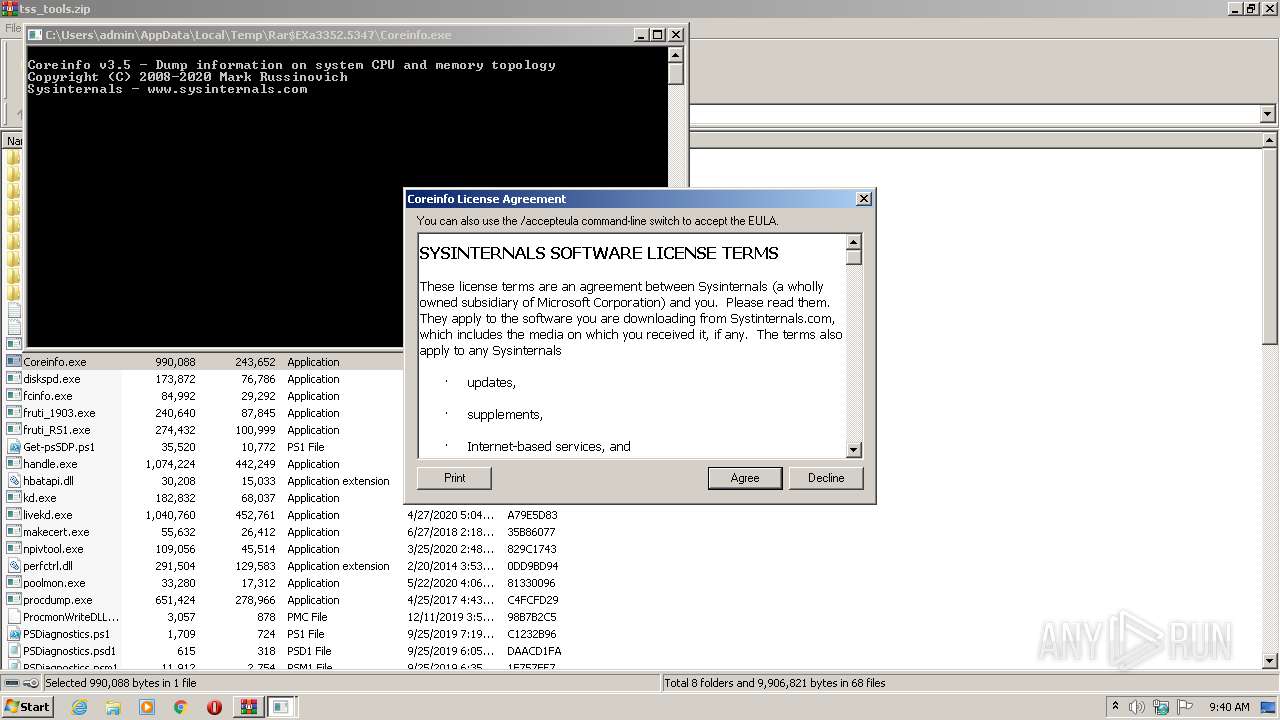The width and height of the screenshot is (1280, 720).
Task: Click console window scrollbar up arrow
Action: [x=676, y=55]
